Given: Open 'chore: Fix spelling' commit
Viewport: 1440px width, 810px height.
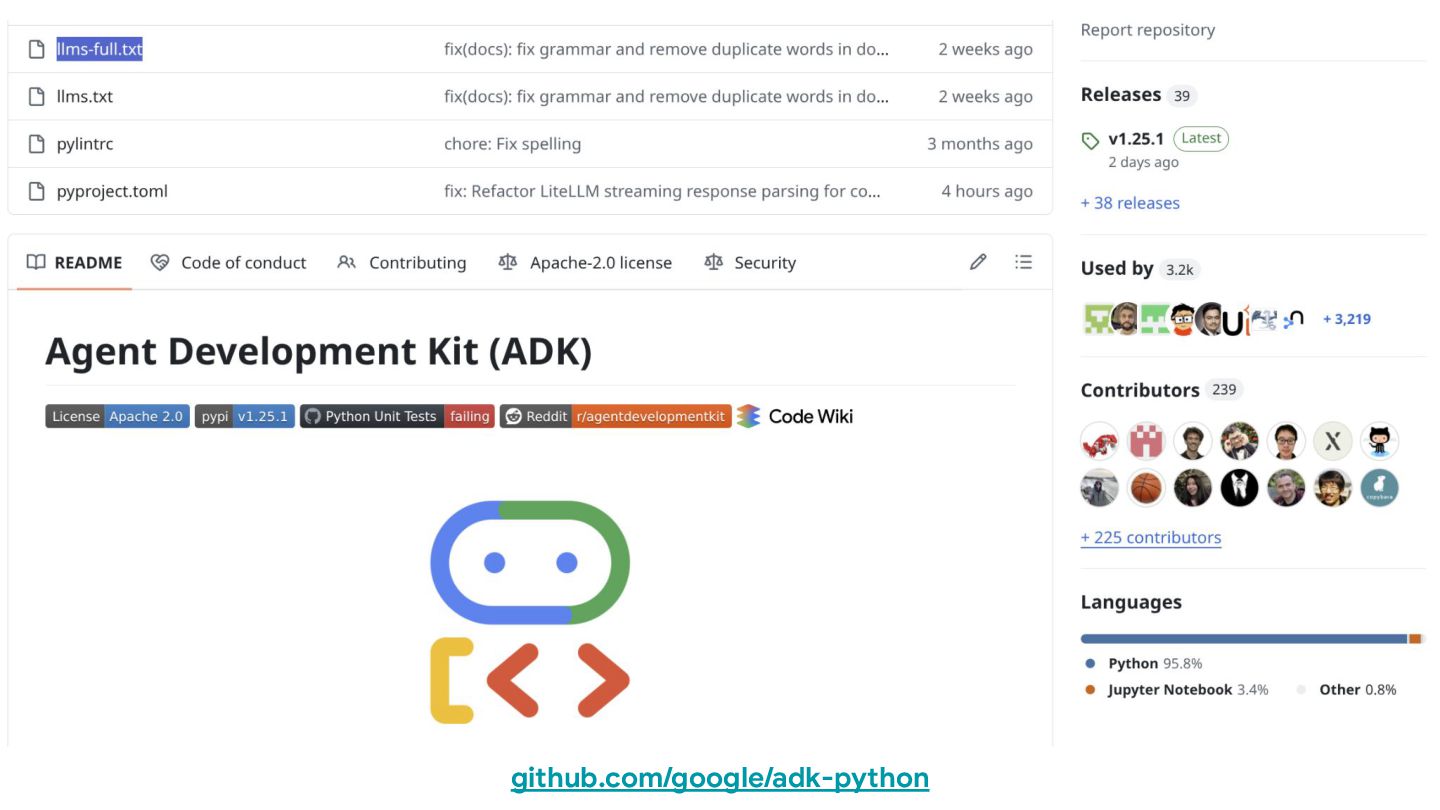Looking at the screenshot, I should [512, 144].
